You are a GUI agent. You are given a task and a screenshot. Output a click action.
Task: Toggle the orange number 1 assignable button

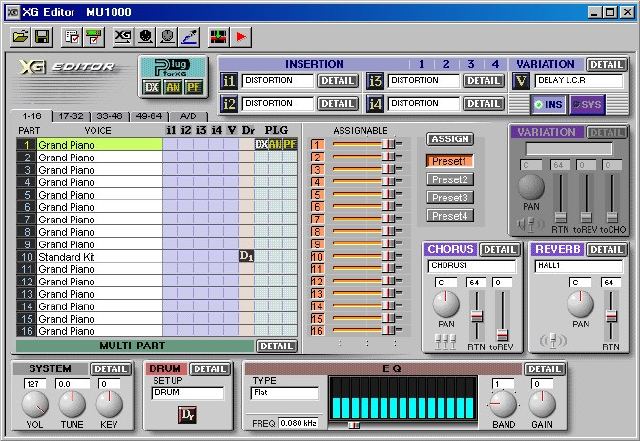click(317, 145)
